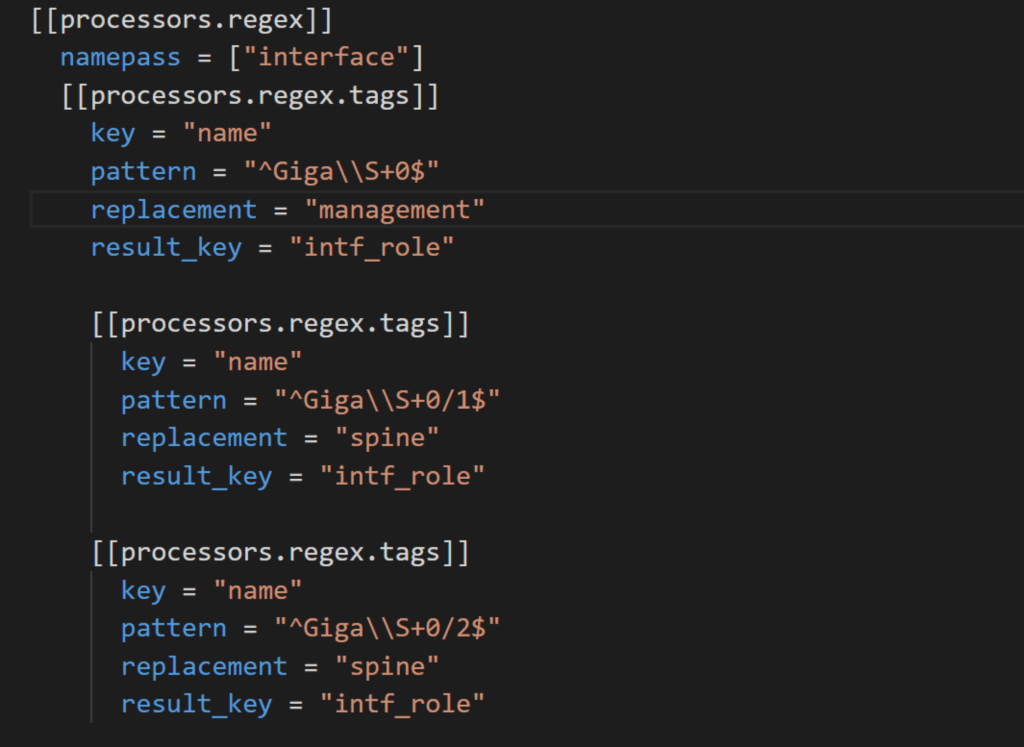Select the "name" value in second block
The width and height of the screenshot is (1024, 747).
[257, 361]
